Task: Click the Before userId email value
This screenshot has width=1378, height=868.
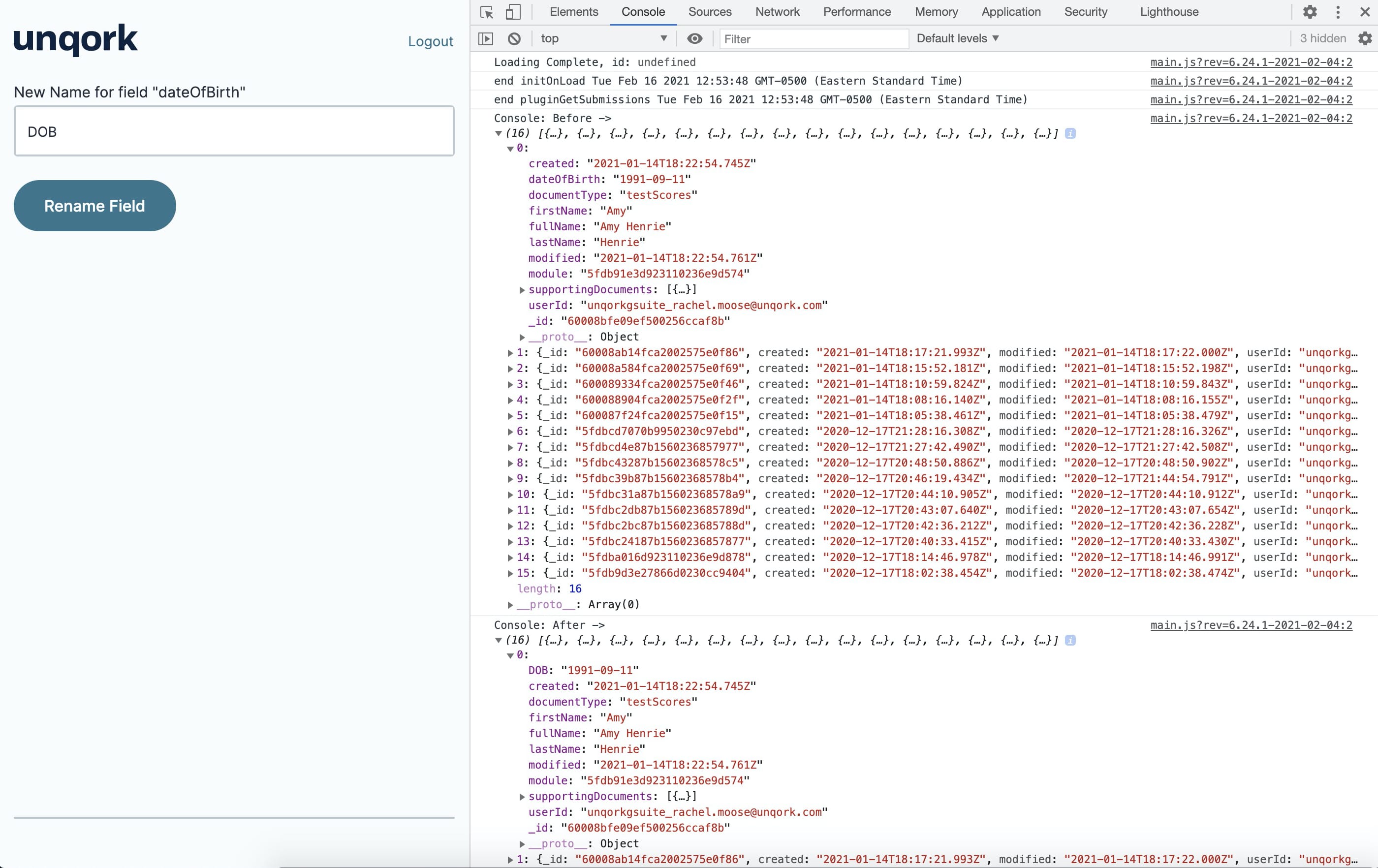Action: coord(704,306)
